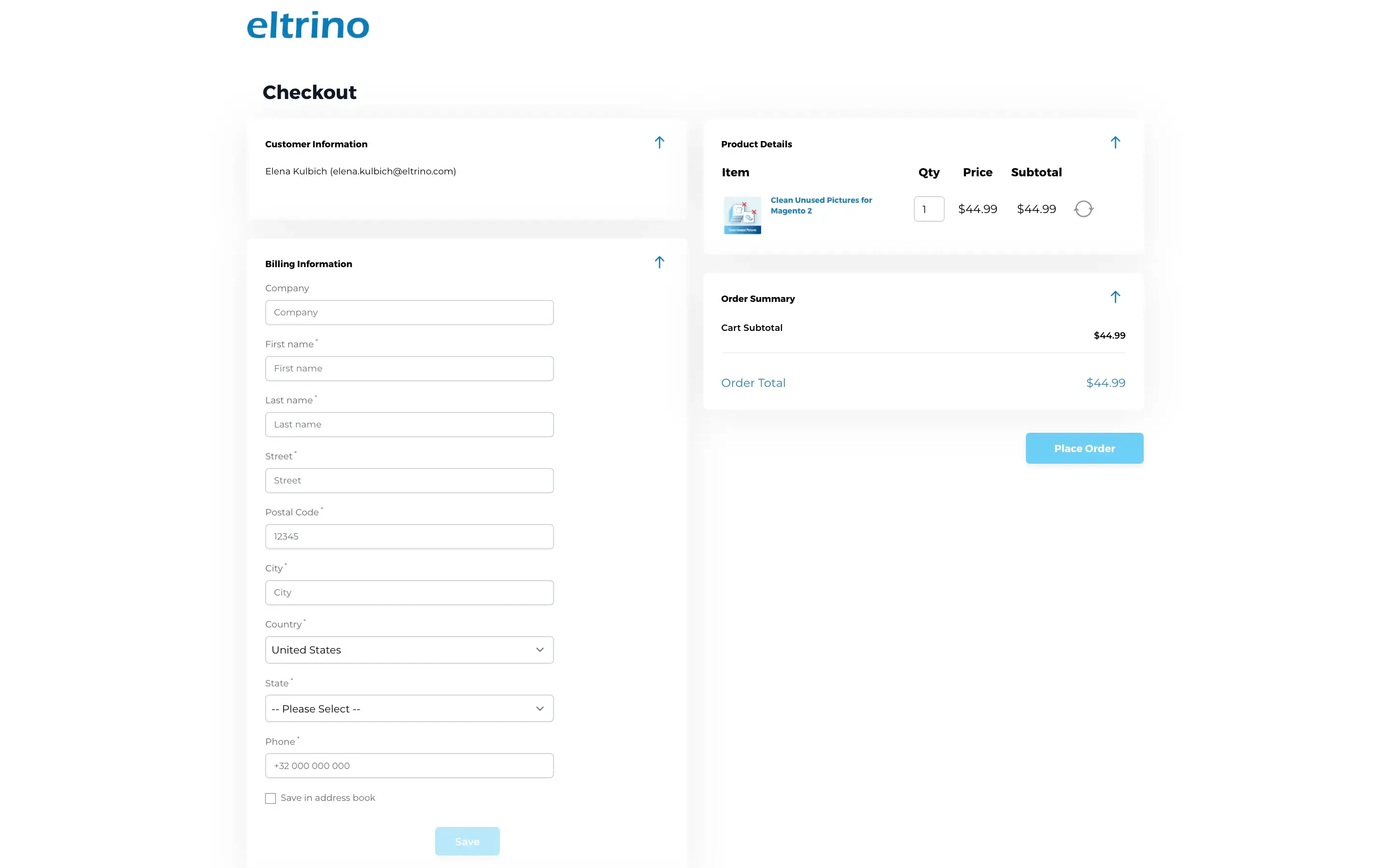Open the Clean Unused Pictures product thumbnail
1391x868 pixels.
tap(742, 215)
